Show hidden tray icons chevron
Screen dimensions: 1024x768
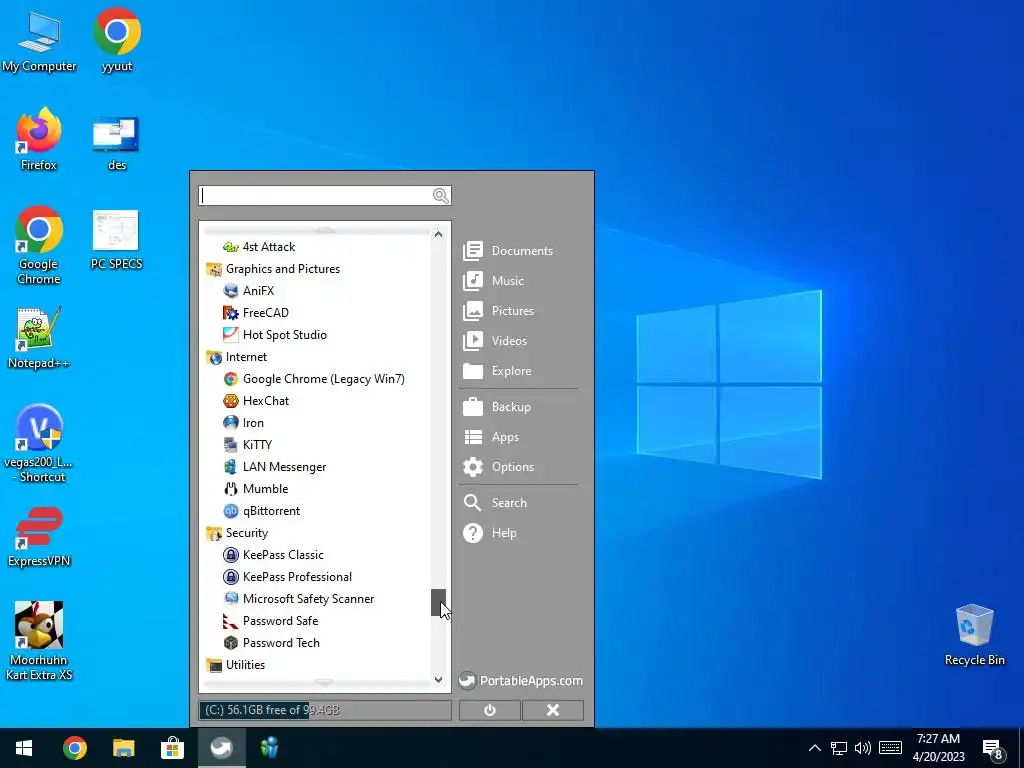pyautogui.click(x=814, y=748)
